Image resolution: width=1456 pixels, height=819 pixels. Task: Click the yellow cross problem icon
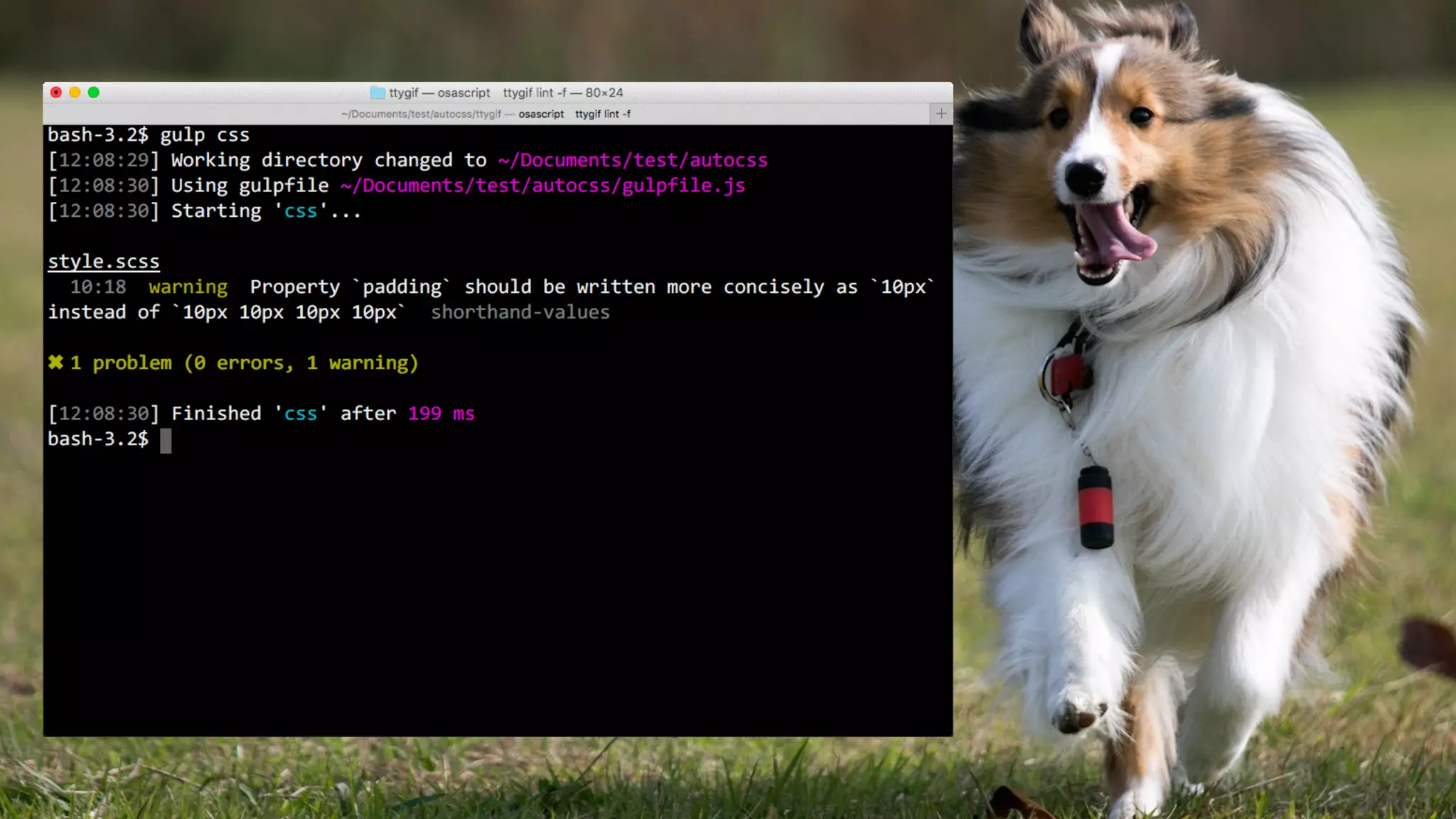click(55, 363)
